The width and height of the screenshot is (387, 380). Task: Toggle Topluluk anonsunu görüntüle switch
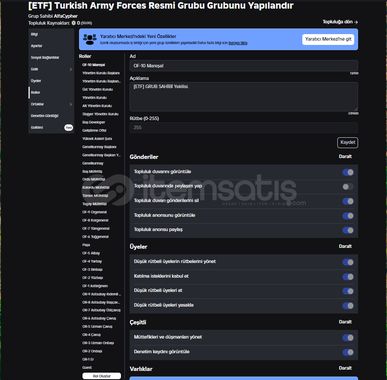tap(348, 216)
